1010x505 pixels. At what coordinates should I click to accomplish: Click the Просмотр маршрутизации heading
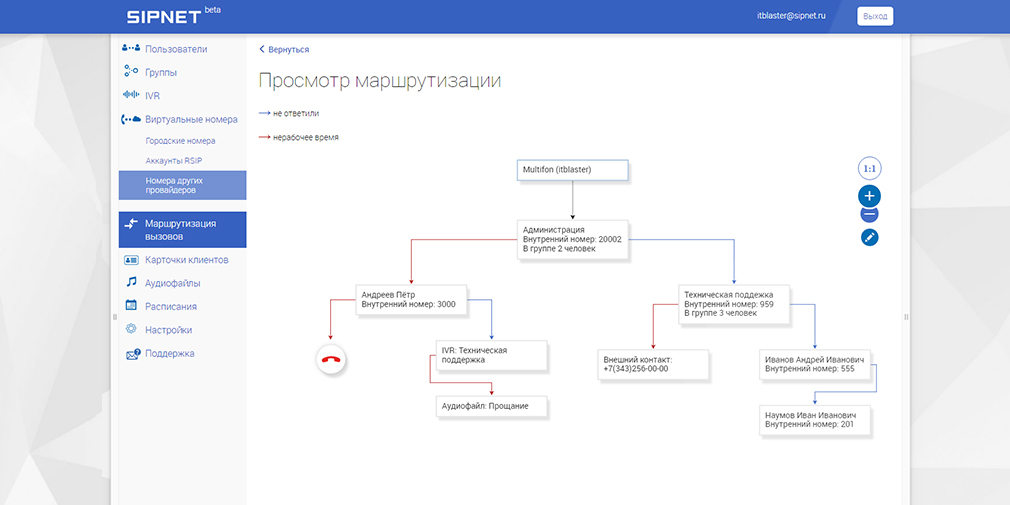(380, 81)
